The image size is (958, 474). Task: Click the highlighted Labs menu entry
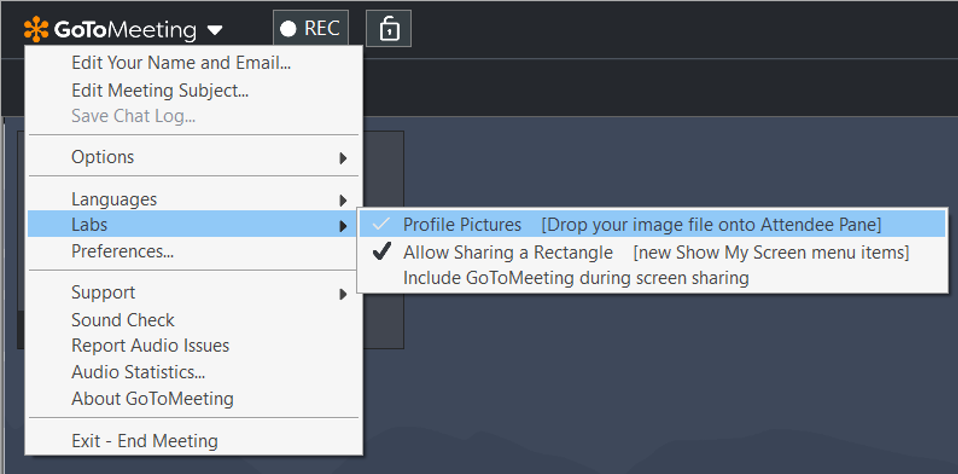click(193, 224)
